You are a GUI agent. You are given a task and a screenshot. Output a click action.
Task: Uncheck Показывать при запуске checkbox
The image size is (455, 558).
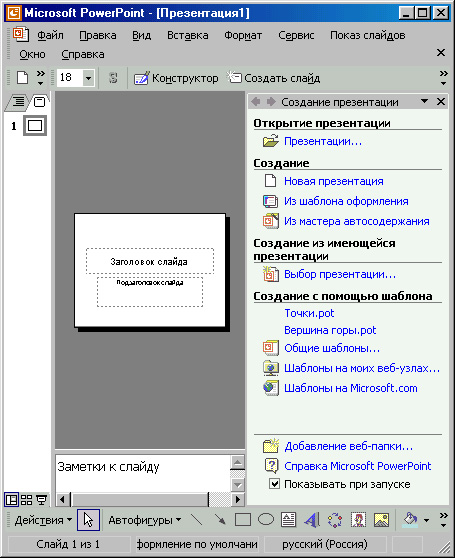coord(274,484)
